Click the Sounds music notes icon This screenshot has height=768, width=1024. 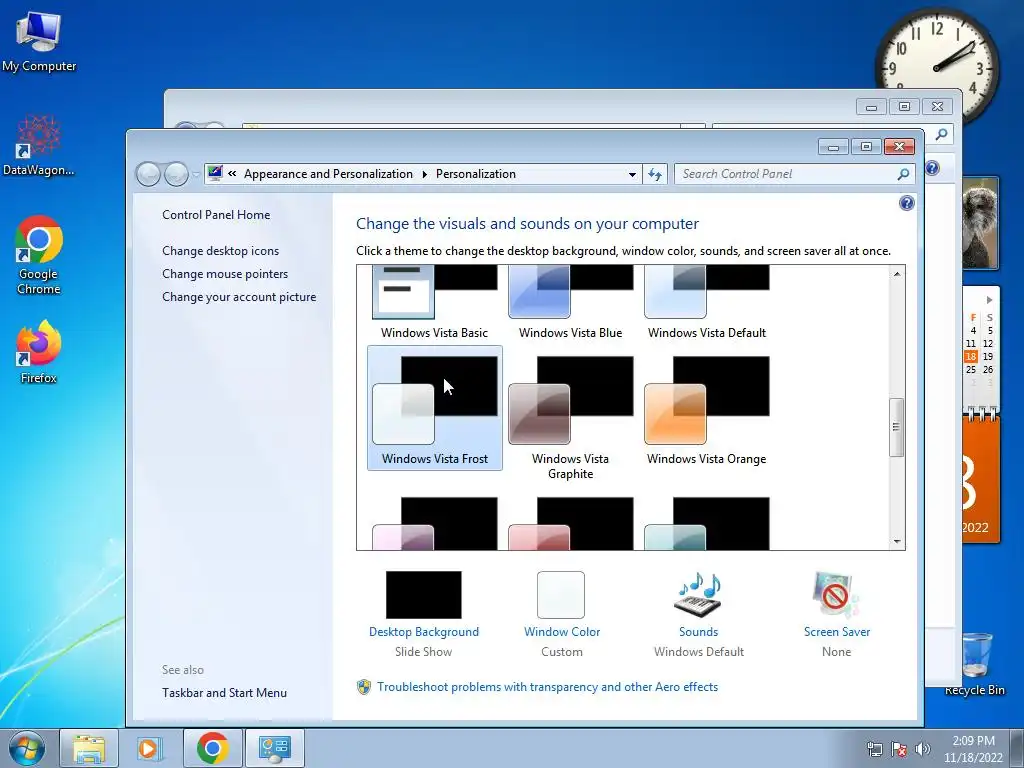pos(698,594)
